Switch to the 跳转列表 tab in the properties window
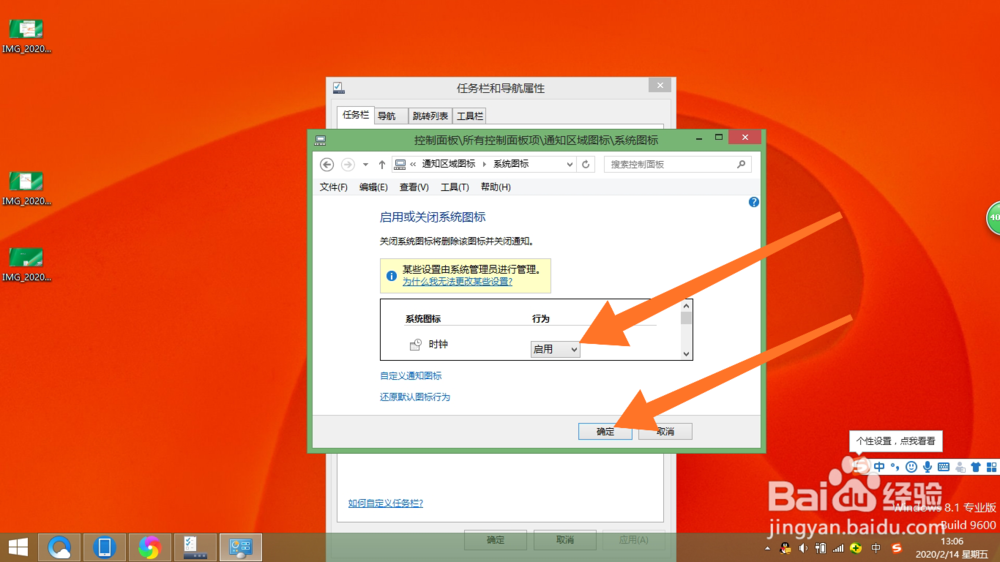Screen dimensions: 1000x562 pos(430,116)
